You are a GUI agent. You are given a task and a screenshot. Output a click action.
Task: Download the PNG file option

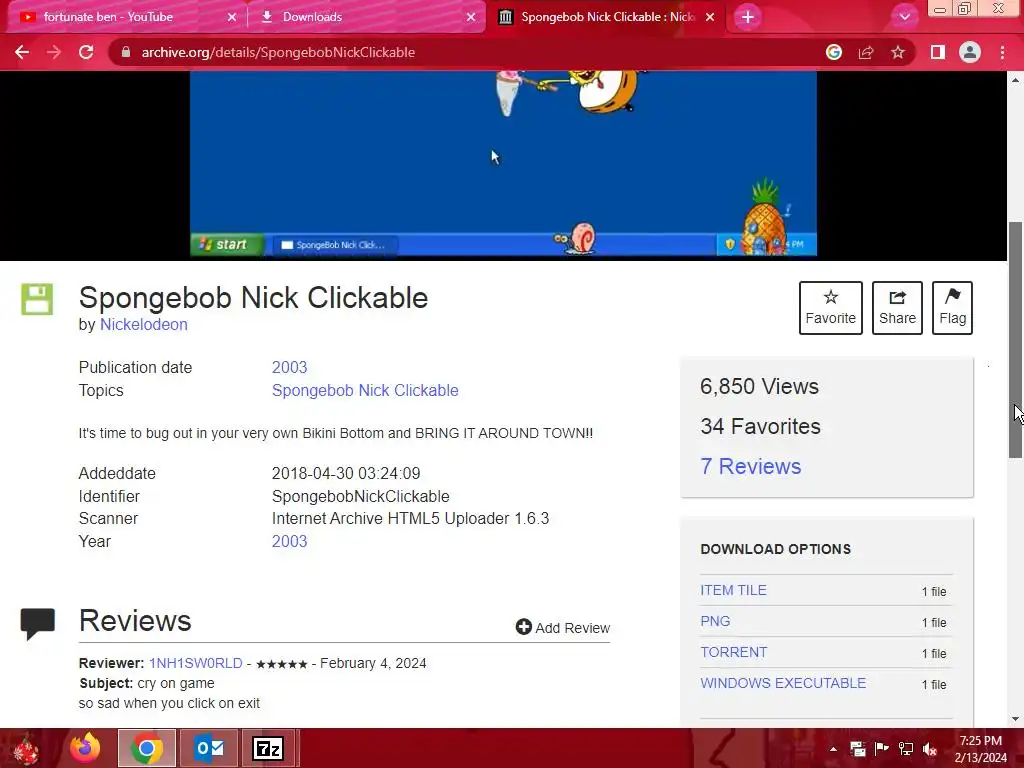click(715, 621)
